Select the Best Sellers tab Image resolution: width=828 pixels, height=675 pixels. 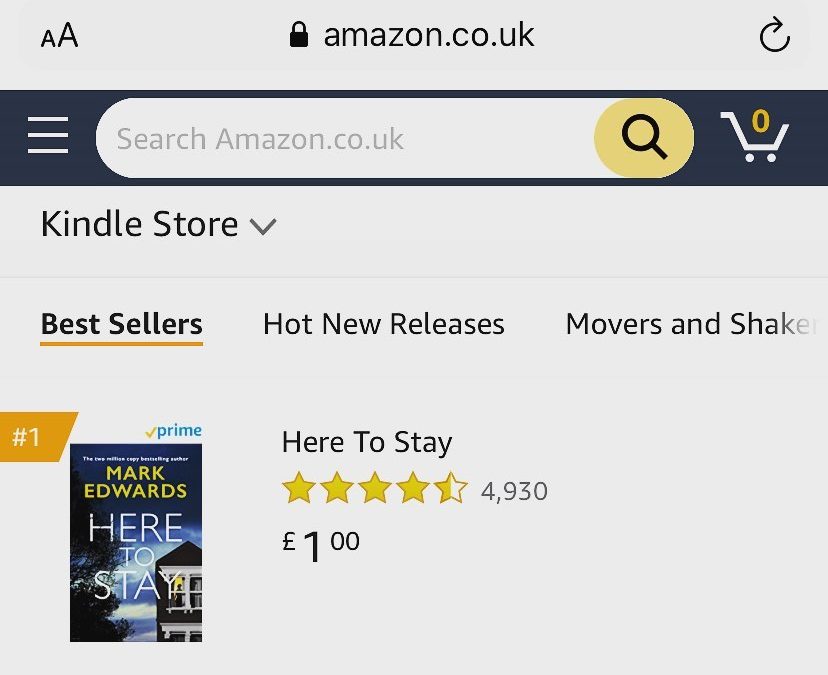point(120,323)
